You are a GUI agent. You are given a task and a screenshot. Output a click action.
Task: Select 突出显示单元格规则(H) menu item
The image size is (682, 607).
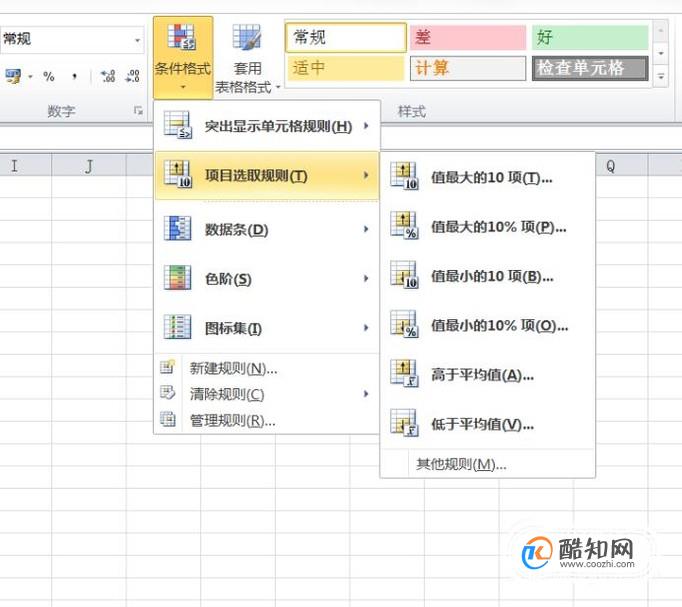(267, 126)
